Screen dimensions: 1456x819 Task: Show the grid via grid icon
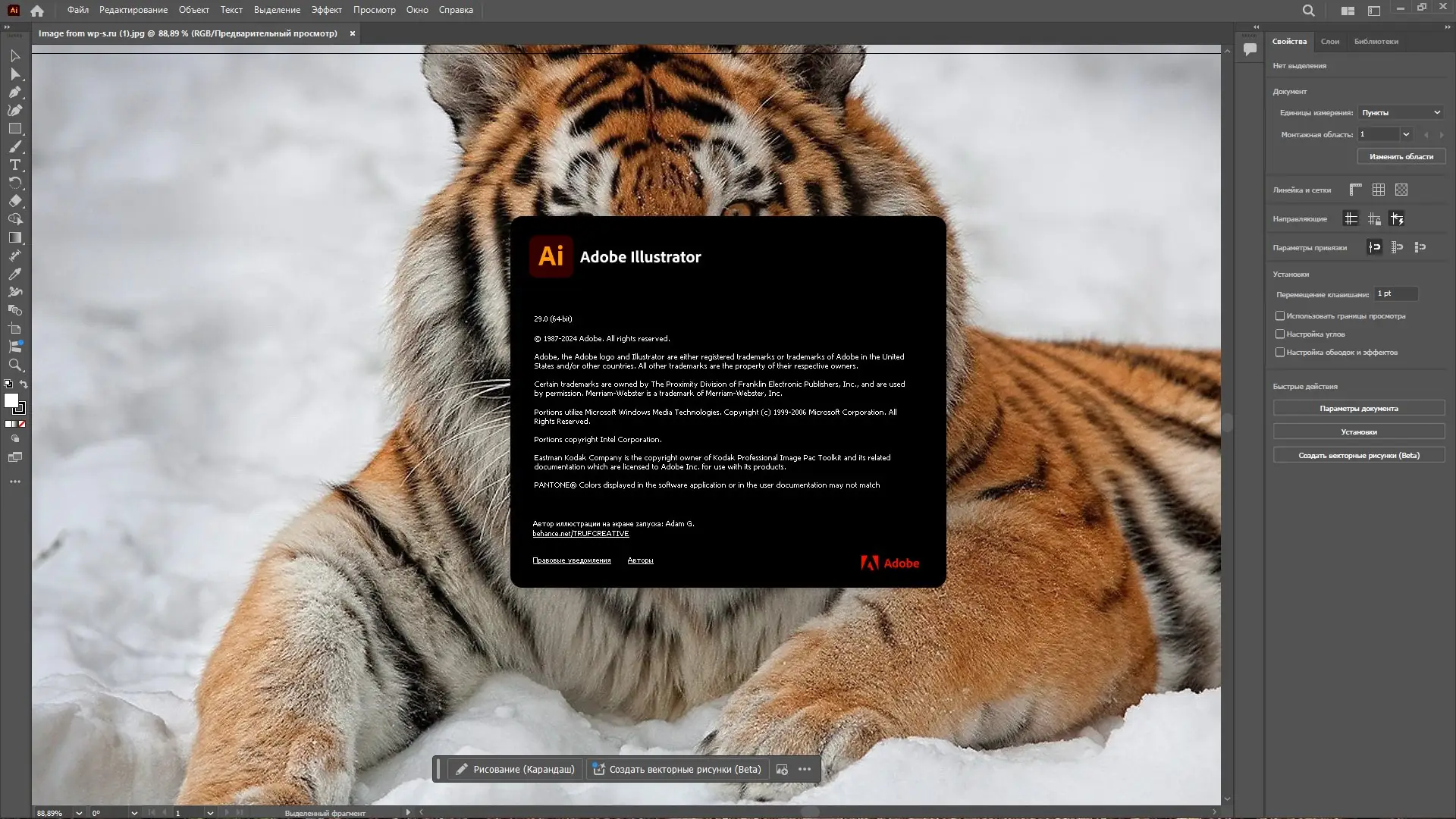(x=1378, y=190)
